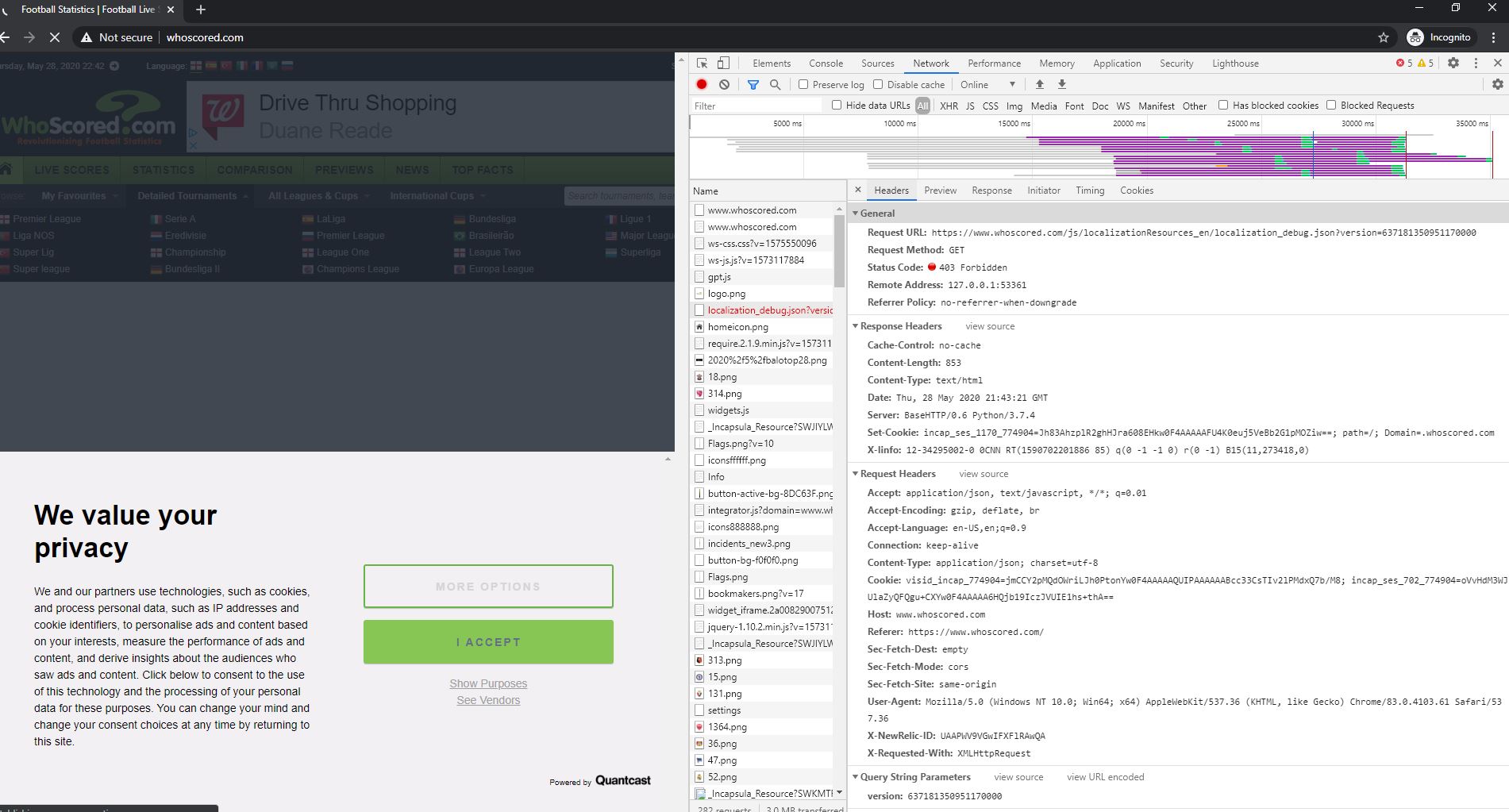Import a HAR file via the upload icon
This screenshot has height=812, width=1509.
1039,84
